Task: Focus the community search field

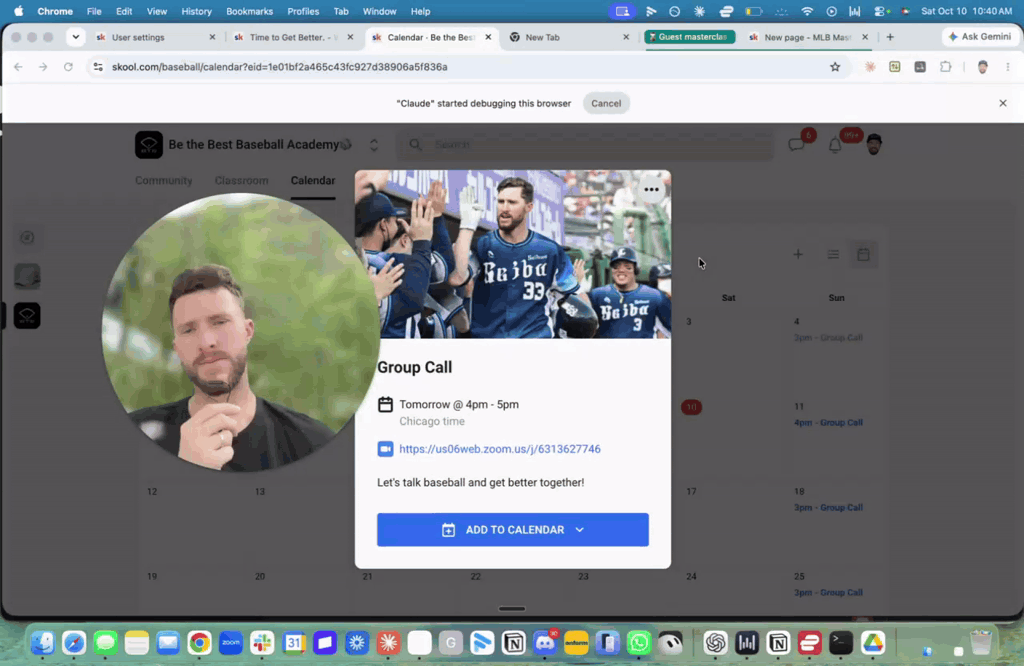Action: coord(585,144)
